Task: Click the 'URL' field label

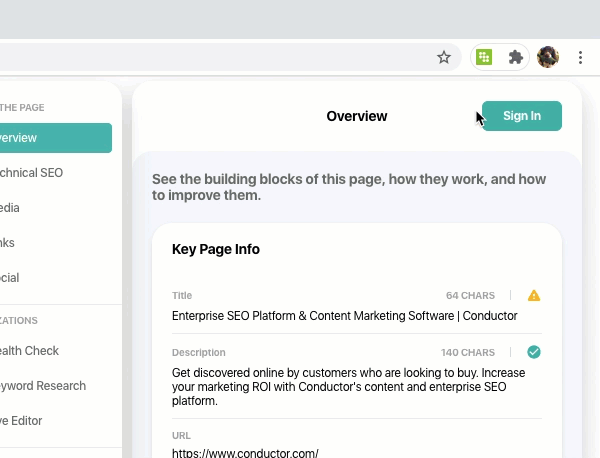Action: [181, 435]
